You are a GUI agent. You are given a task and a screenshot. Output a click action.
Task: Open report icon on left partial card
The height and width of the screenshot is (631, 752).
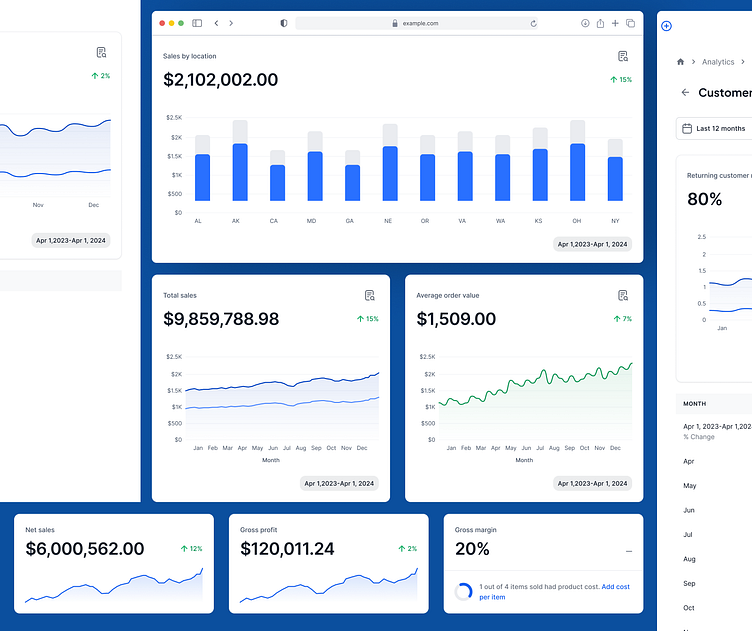101,53
